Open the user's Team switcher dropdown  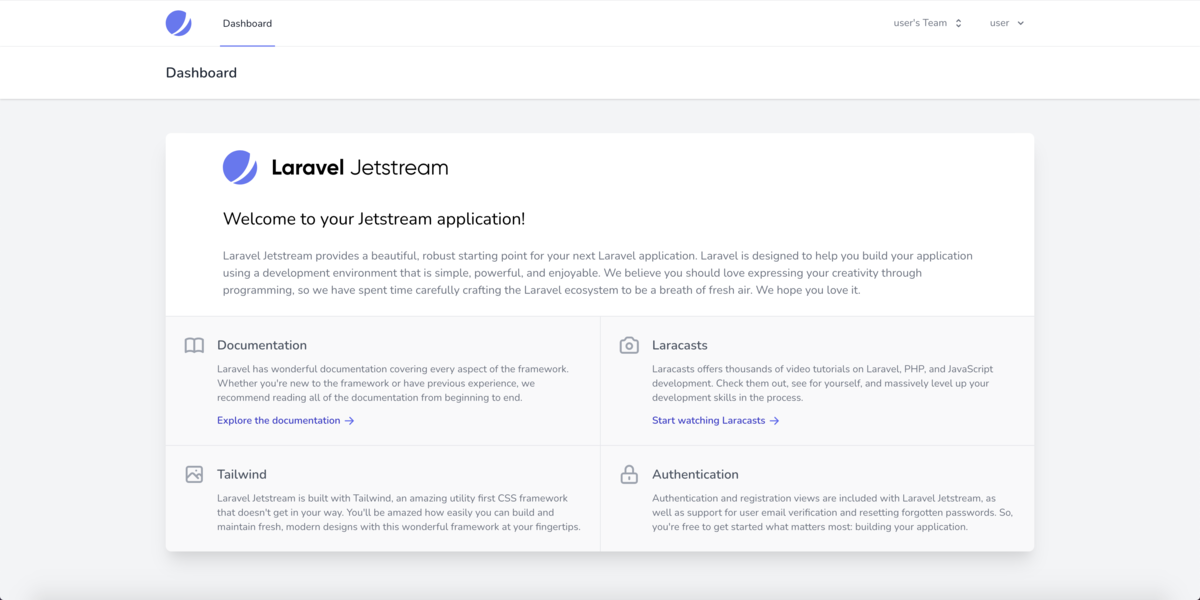928,23
